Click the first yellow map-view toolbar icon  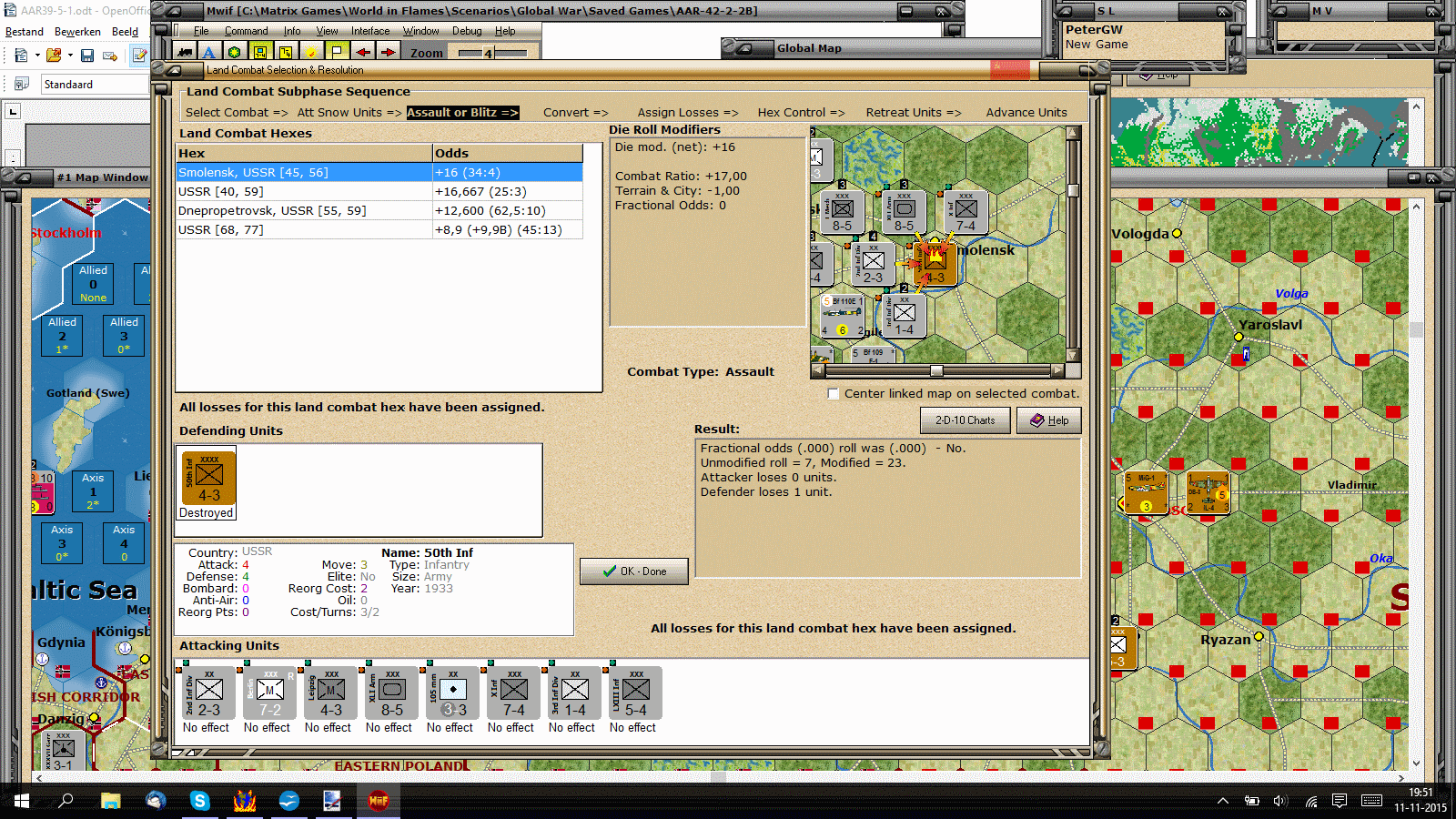(259, 52)
